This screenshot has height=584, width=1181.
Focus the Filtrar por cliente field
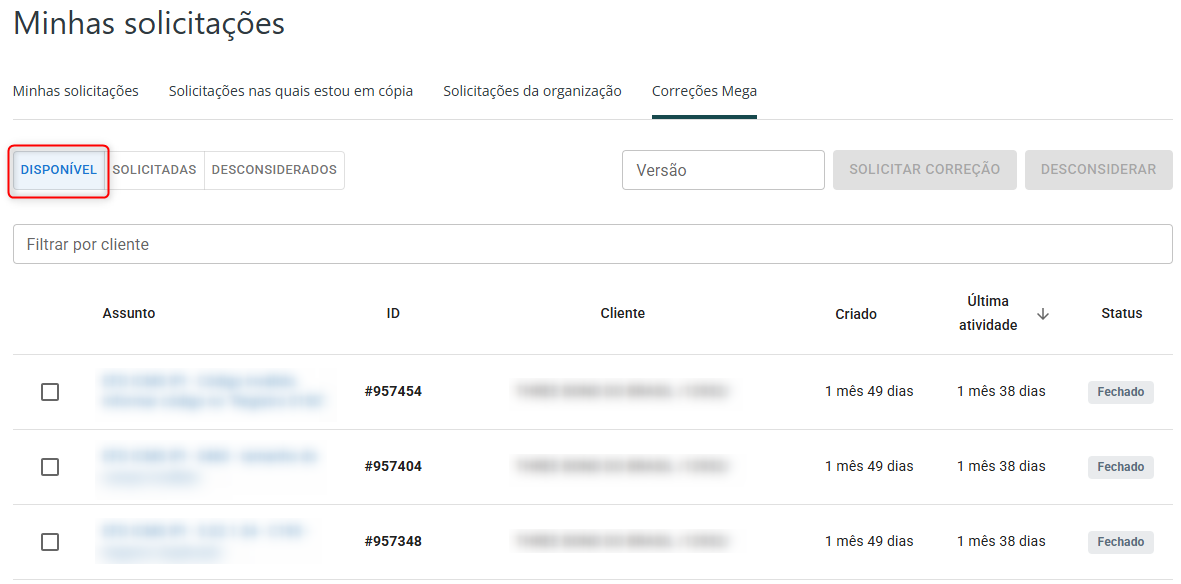592,244
